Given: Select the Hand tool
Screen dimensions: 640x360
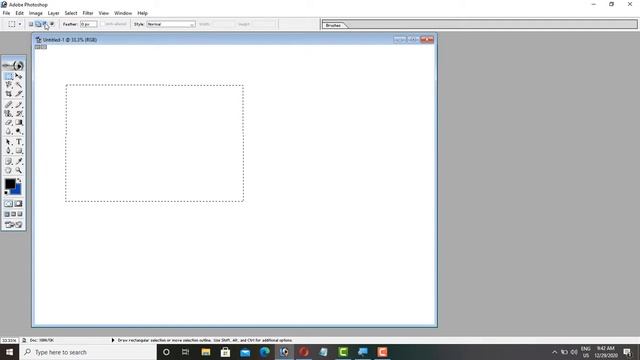Looking at the screenshot, I should tap(9, 171).
